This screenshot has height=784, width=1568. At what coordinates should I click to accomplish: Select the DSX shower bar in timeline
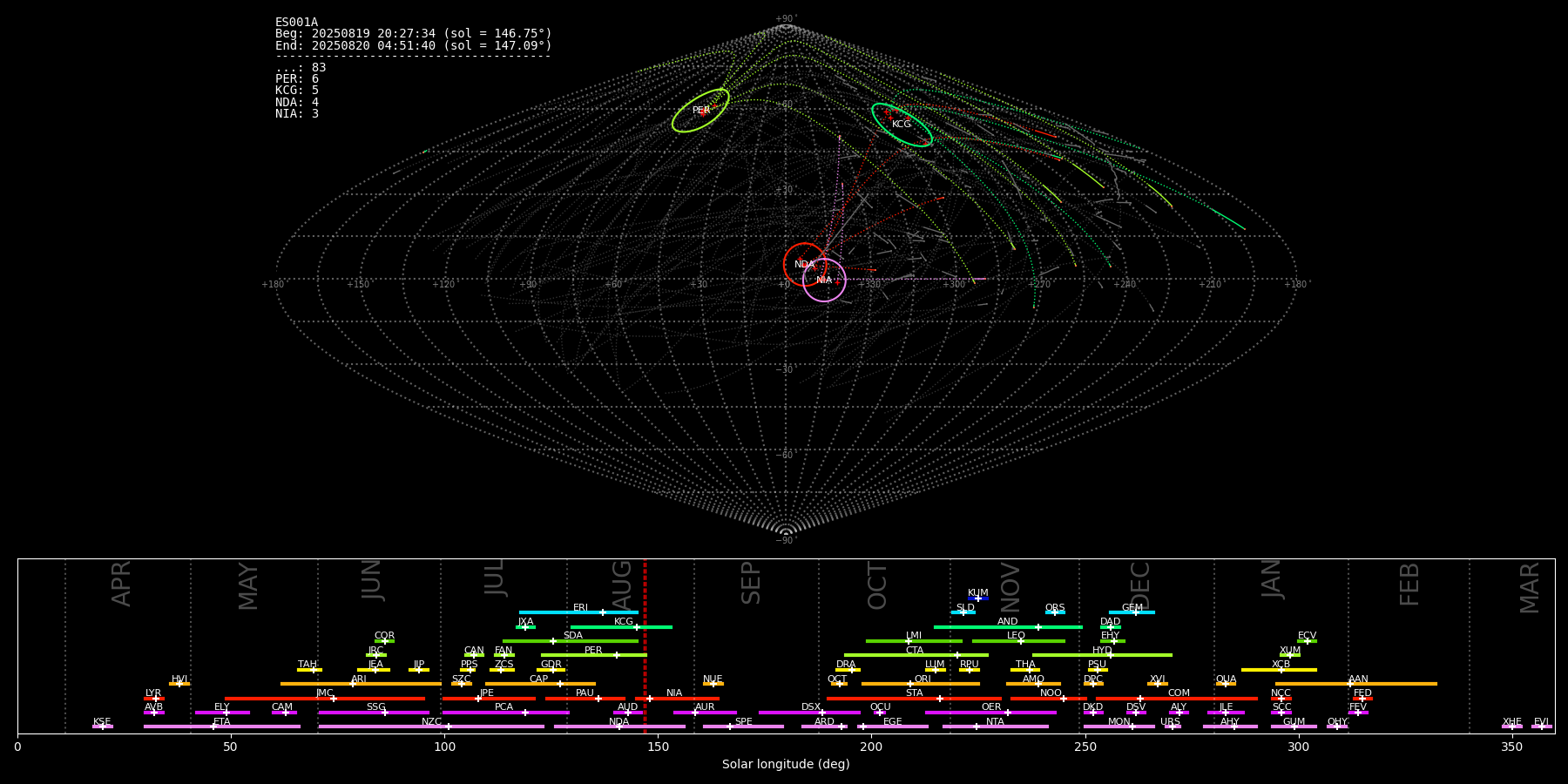tap(809, 713)
